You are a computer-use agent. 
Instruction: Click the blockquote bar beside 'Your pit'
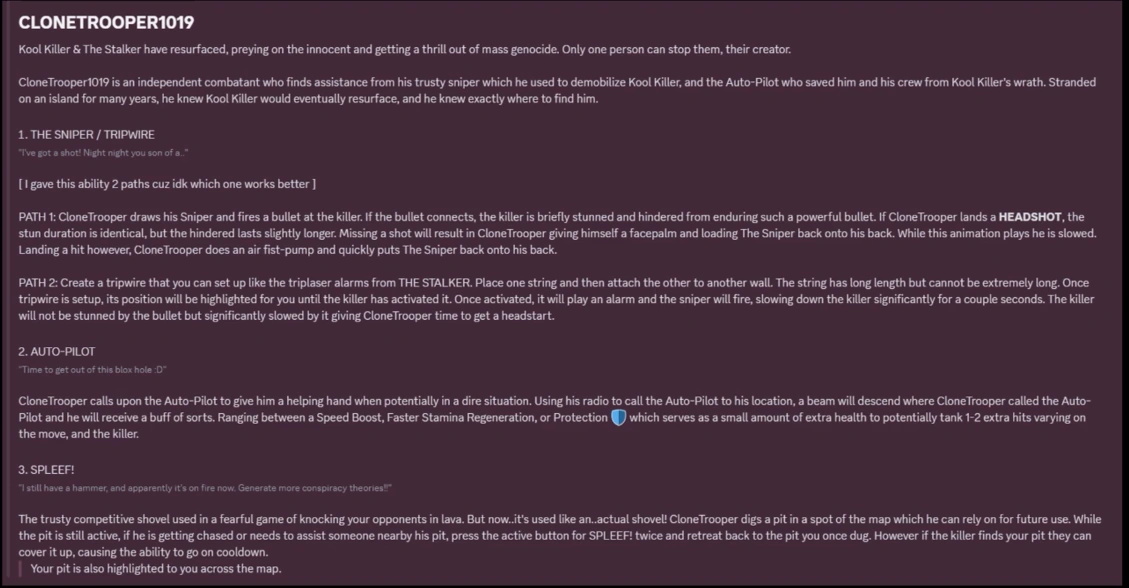pyautogui.click(x=20, y=569)
